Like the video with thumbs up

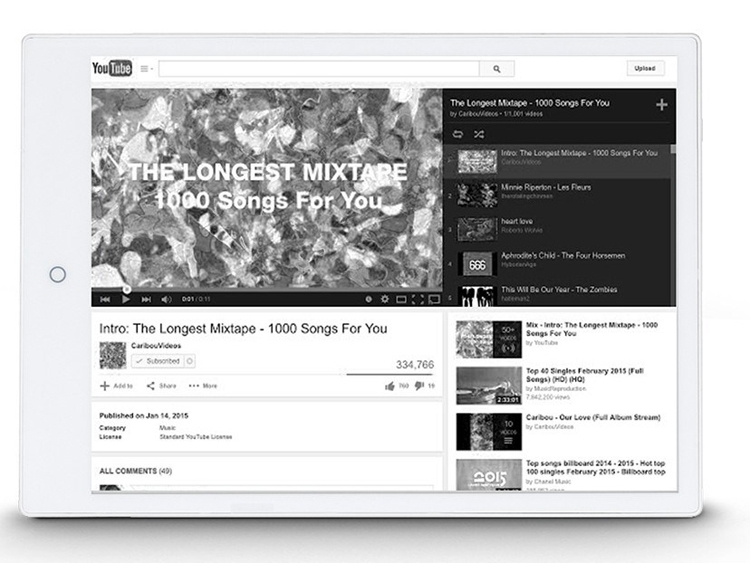(390, 386)
